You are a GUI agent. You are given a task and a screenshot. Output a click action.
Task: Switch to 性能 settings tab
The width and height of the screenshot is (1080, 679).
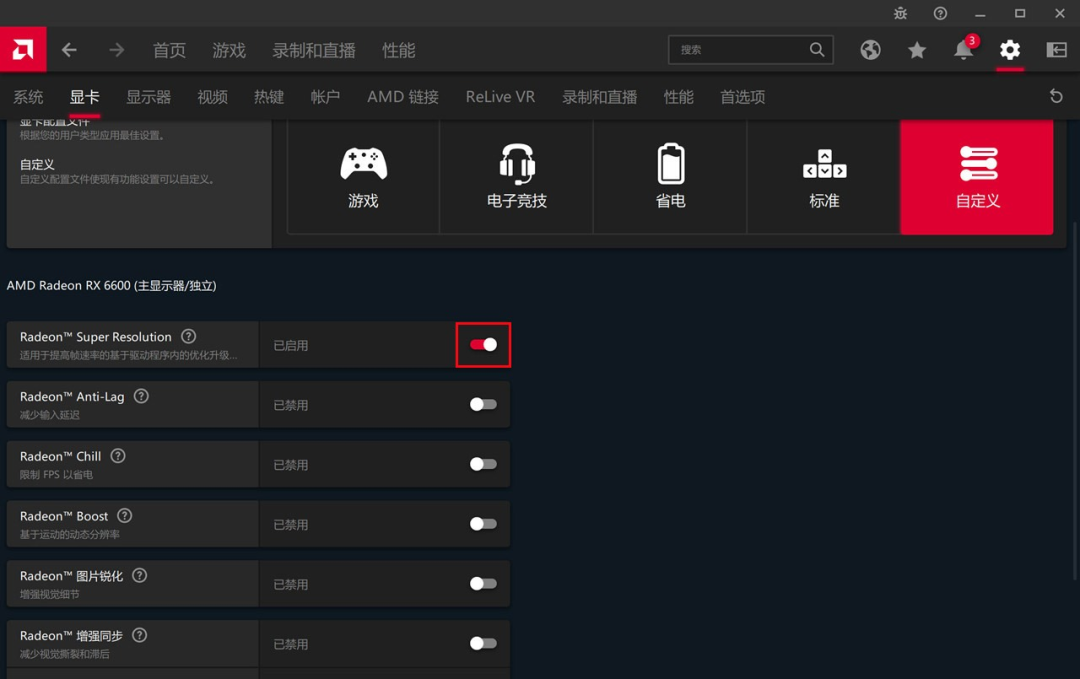[x=678, y=97]
